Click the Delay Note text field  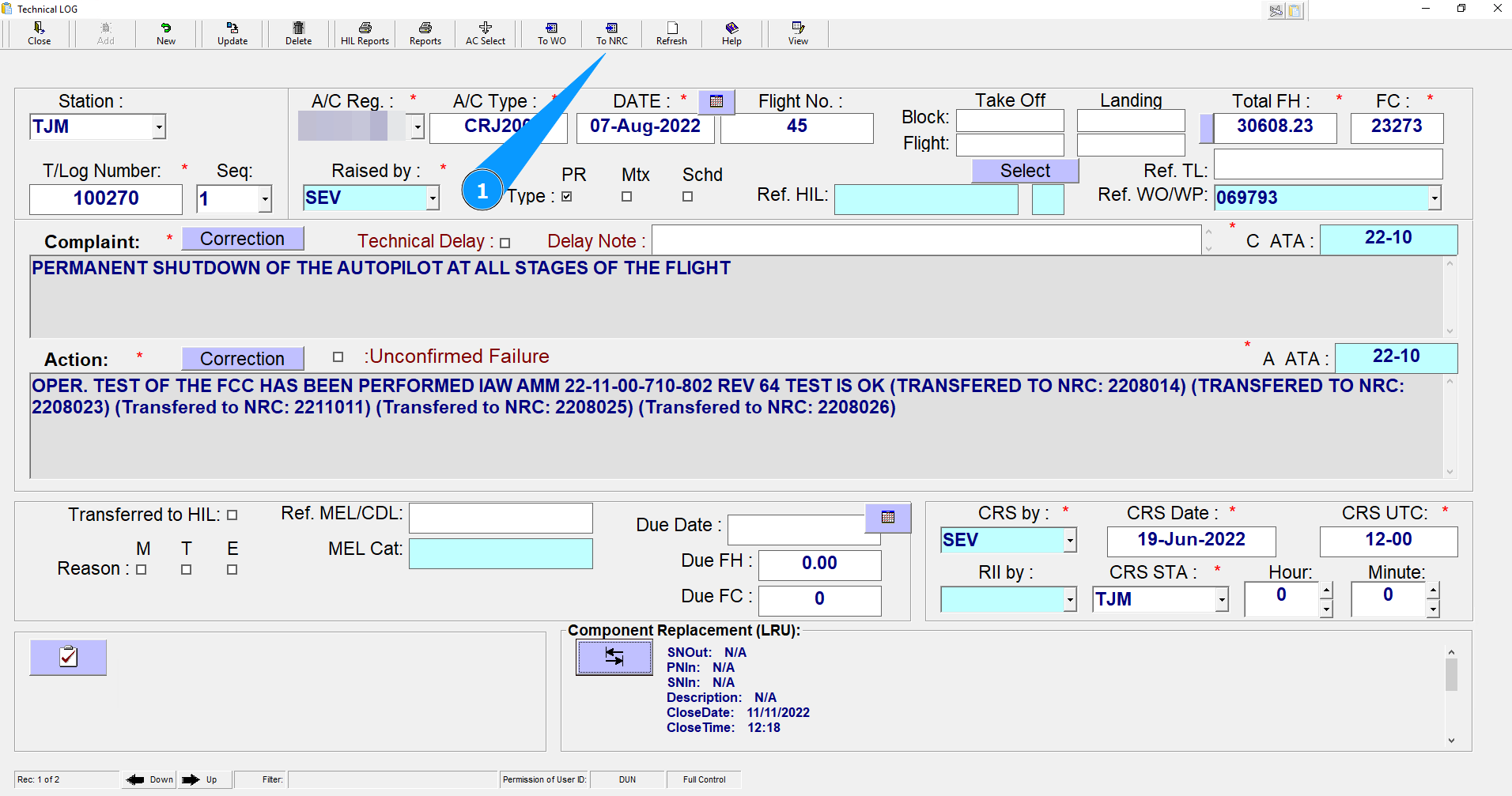click(926, 240)
